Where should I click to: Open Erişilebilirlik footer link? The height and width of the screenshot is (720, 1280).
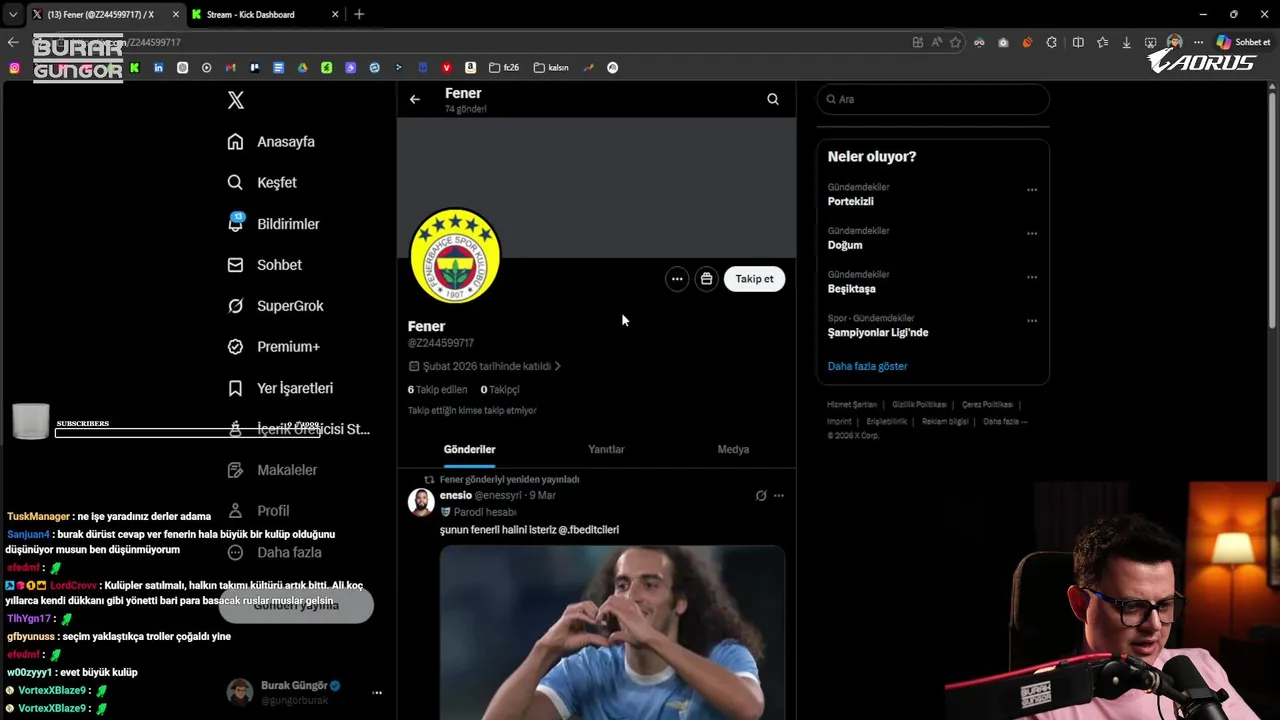(887, 422)
